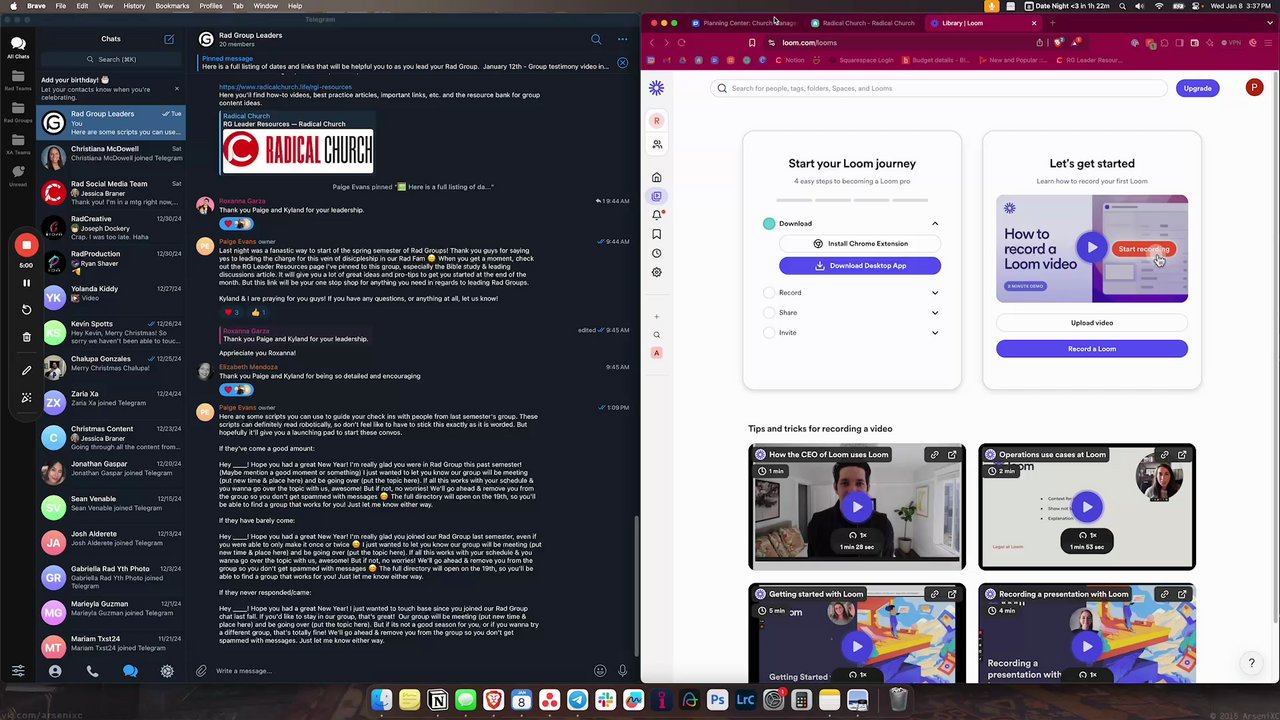The image size is (1280, 720).
Task: Dismiss the Add your birthday banner
Action: pos(176,89)
